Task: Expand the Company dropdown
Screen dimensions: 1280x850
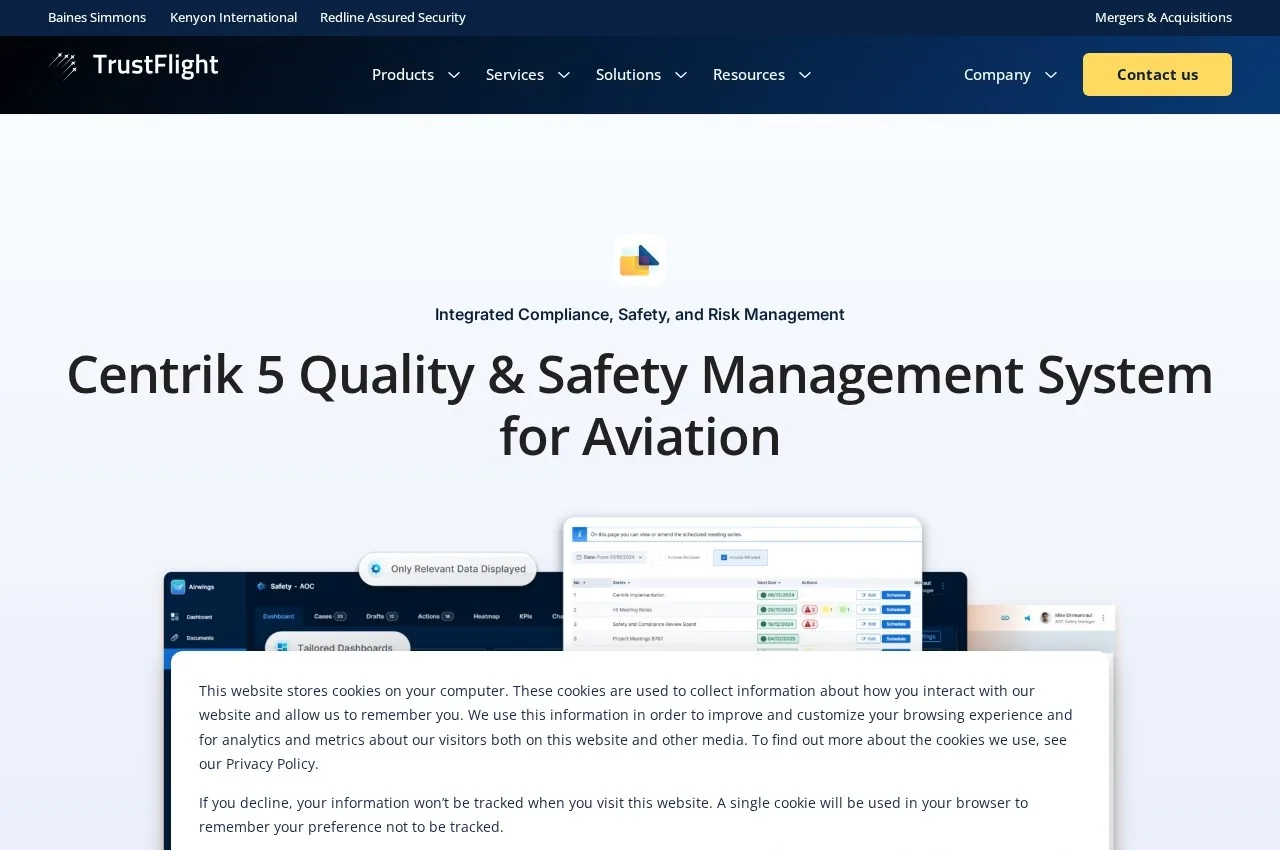Action: coord(1011,75)
